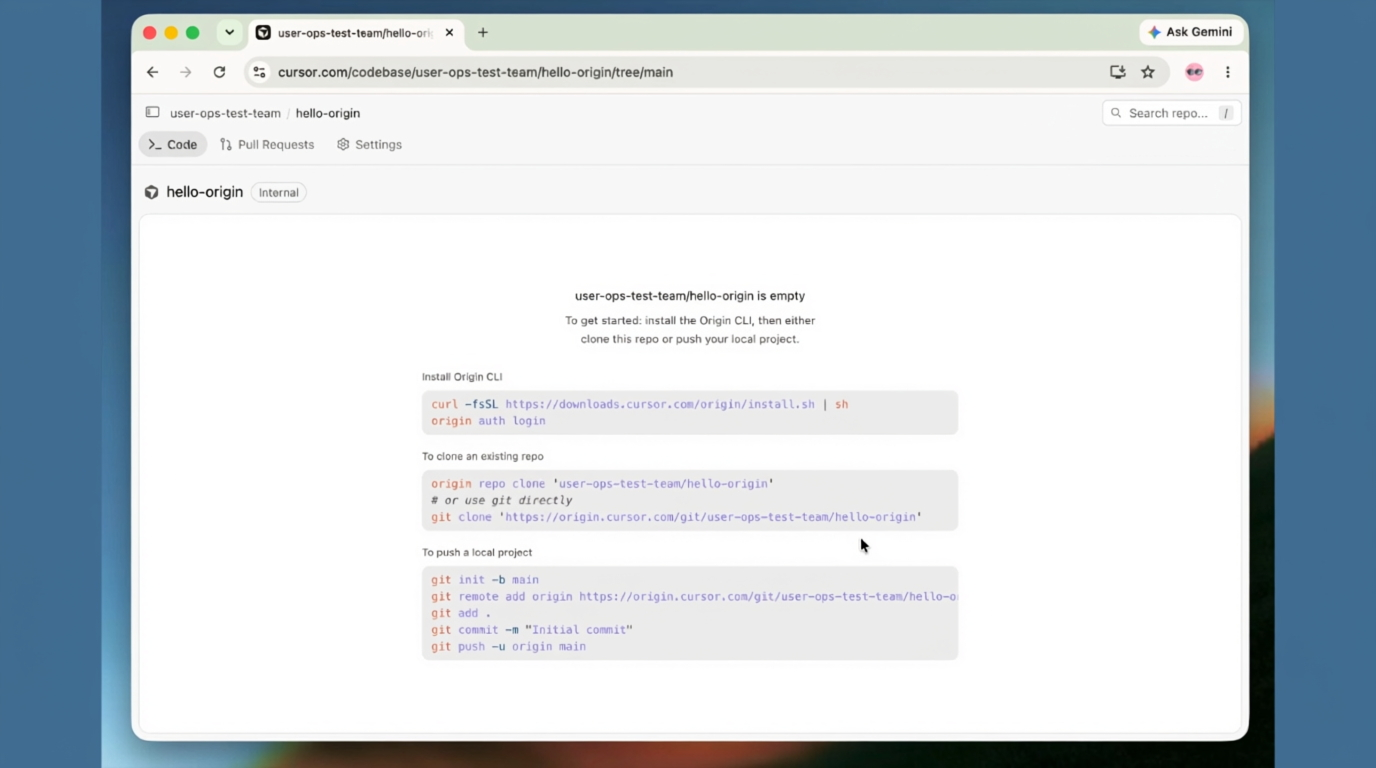Click the git push -u origin main command
The image size is (1376, 768).
point(509,647)
